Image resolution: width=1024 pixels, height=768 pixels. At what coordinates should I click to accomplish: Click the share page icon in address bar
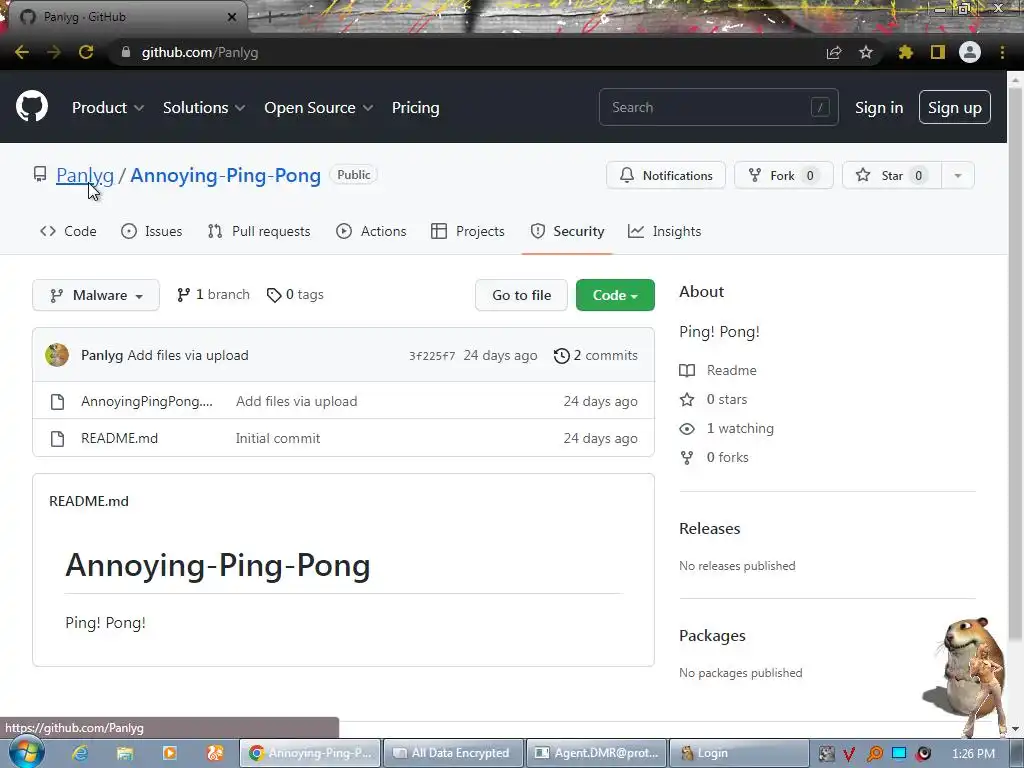coord(834,53)
